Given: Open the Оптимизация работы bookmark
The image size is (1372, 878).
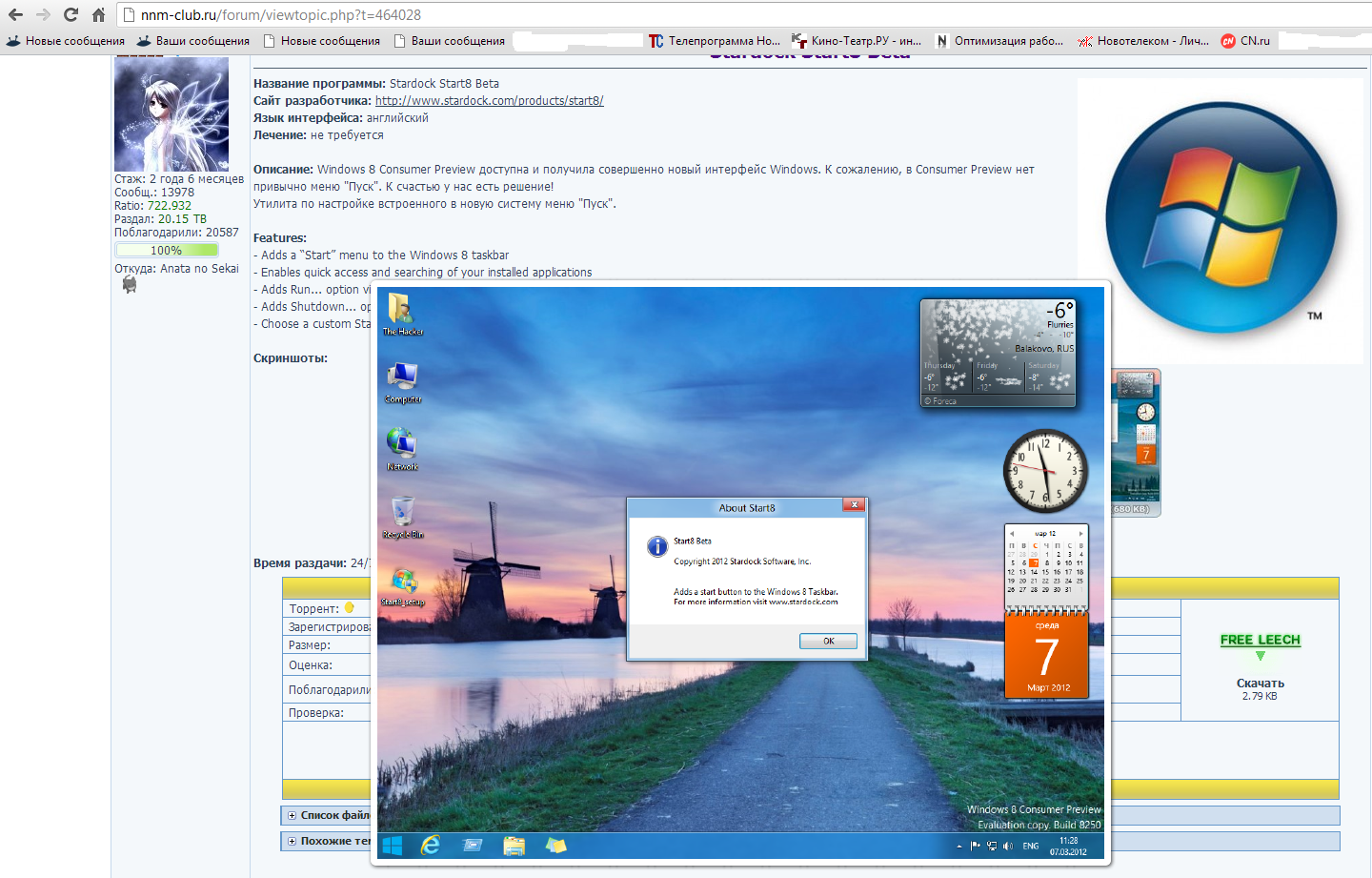Looking at the screenshot, I should click(x=999, y=41).
